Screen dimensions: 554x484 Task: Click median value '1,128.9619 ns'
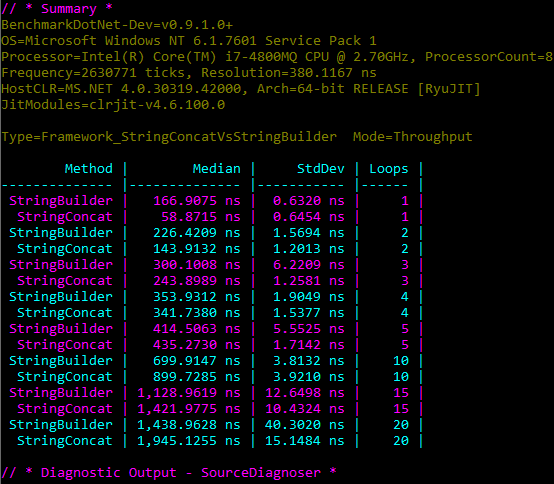click(189, 393)
